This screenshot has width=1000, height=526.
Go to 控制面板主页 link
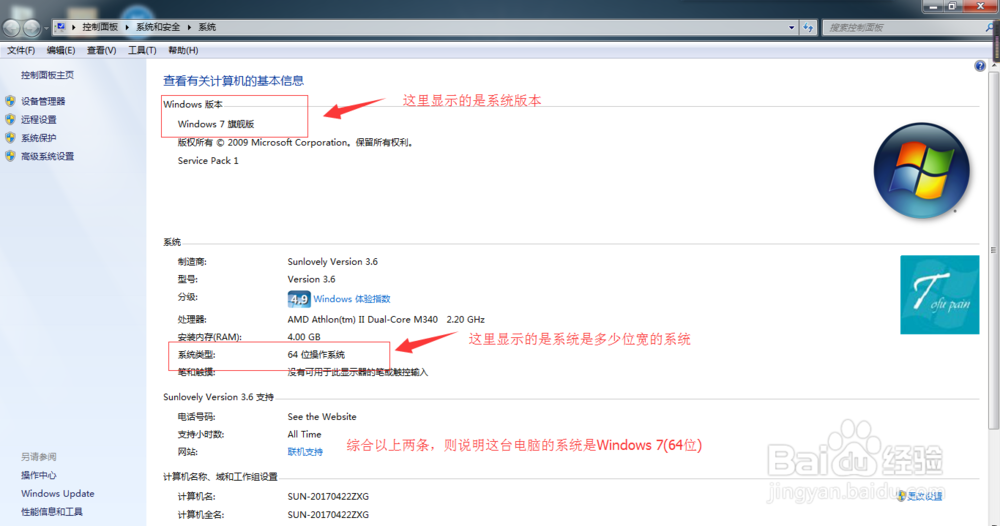click(x=47, y=75)
